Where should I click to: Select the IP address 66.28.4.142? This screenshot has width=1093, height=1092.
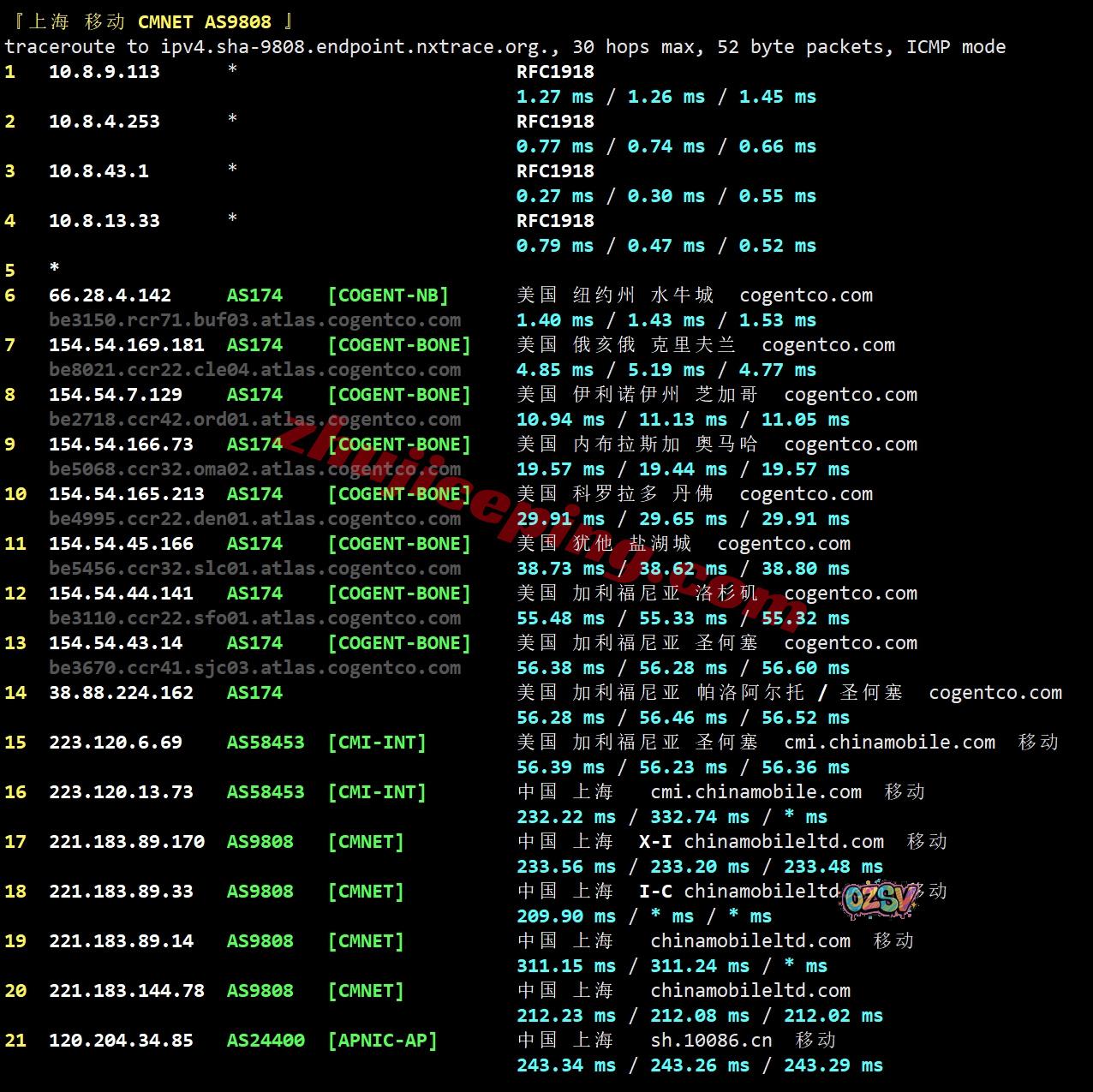(x=110, y=295)
